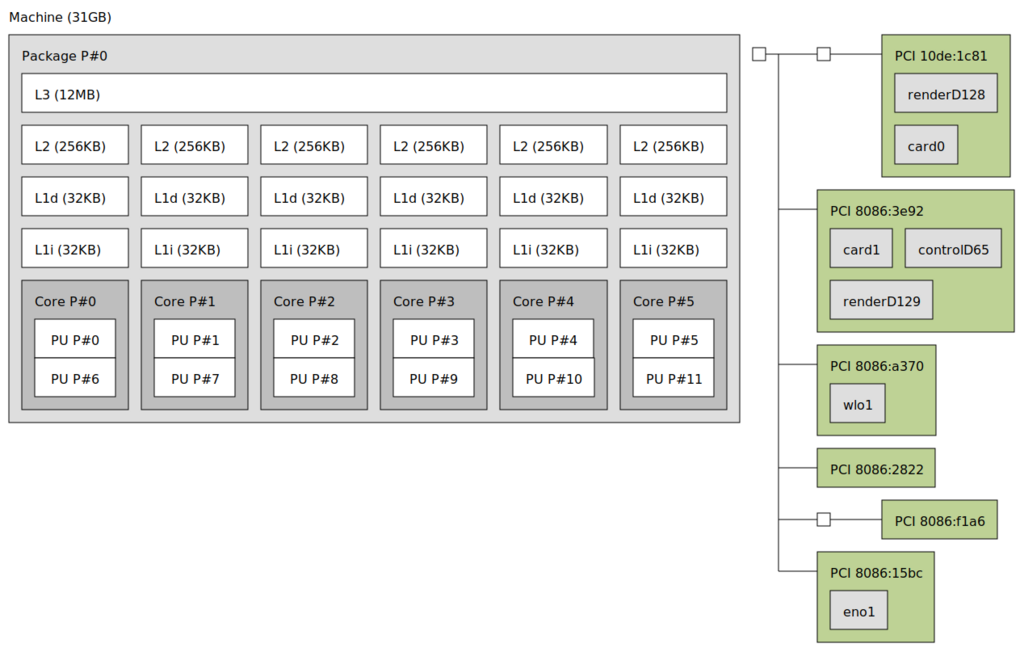This screenshot has height=652, width=1024.
Task: Select the card1 device box
Action: [x=861, y=248]
